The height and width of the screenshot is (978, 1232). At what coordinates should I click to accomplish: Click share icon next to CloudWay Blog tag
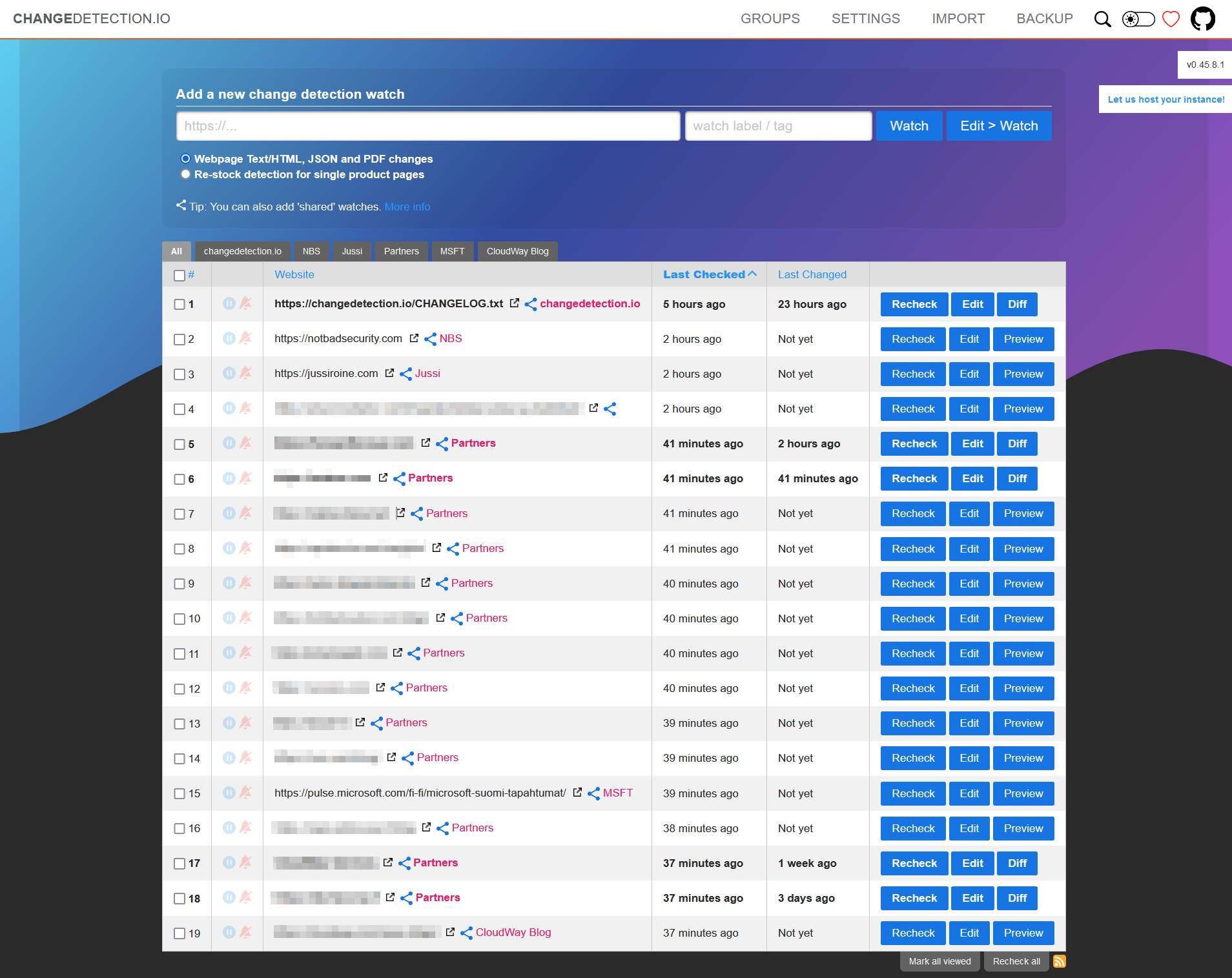(466, 933)
